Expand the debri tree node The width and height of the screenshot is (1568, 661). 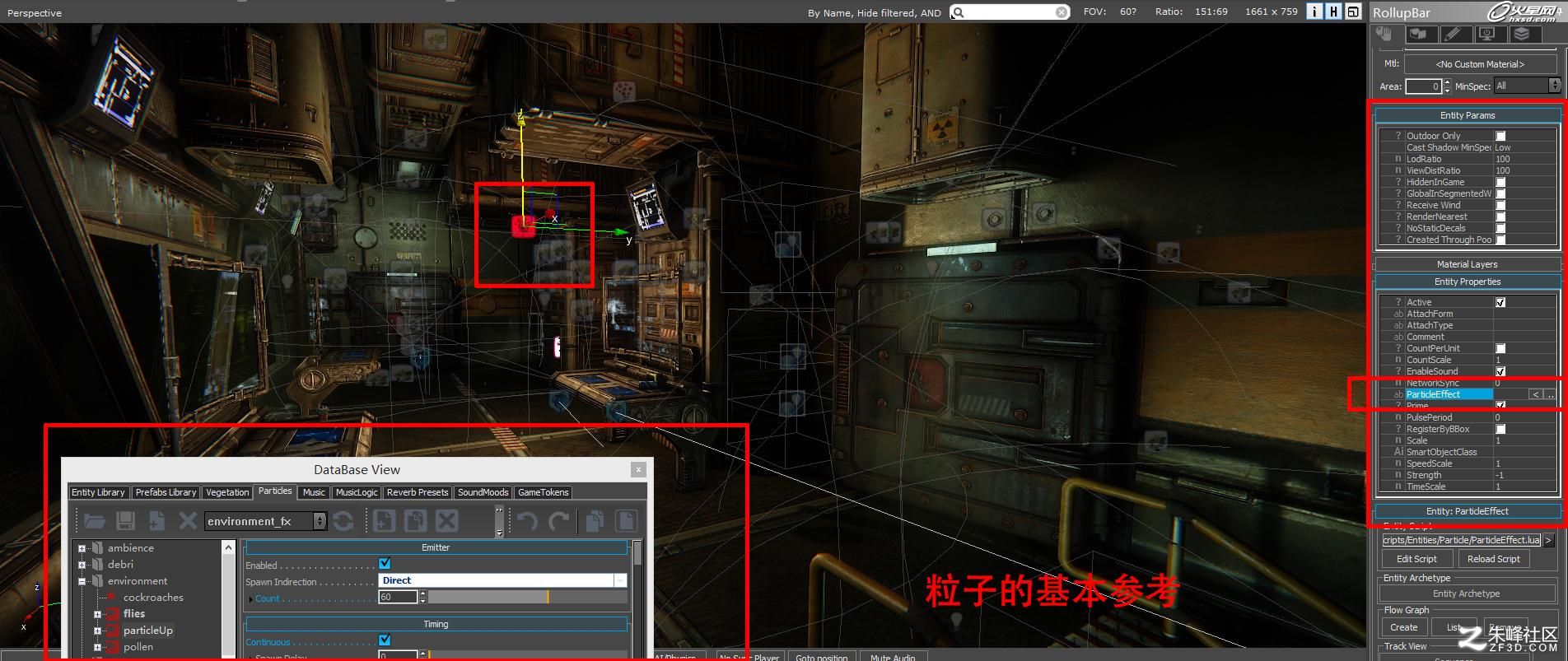tap(82, 565)
